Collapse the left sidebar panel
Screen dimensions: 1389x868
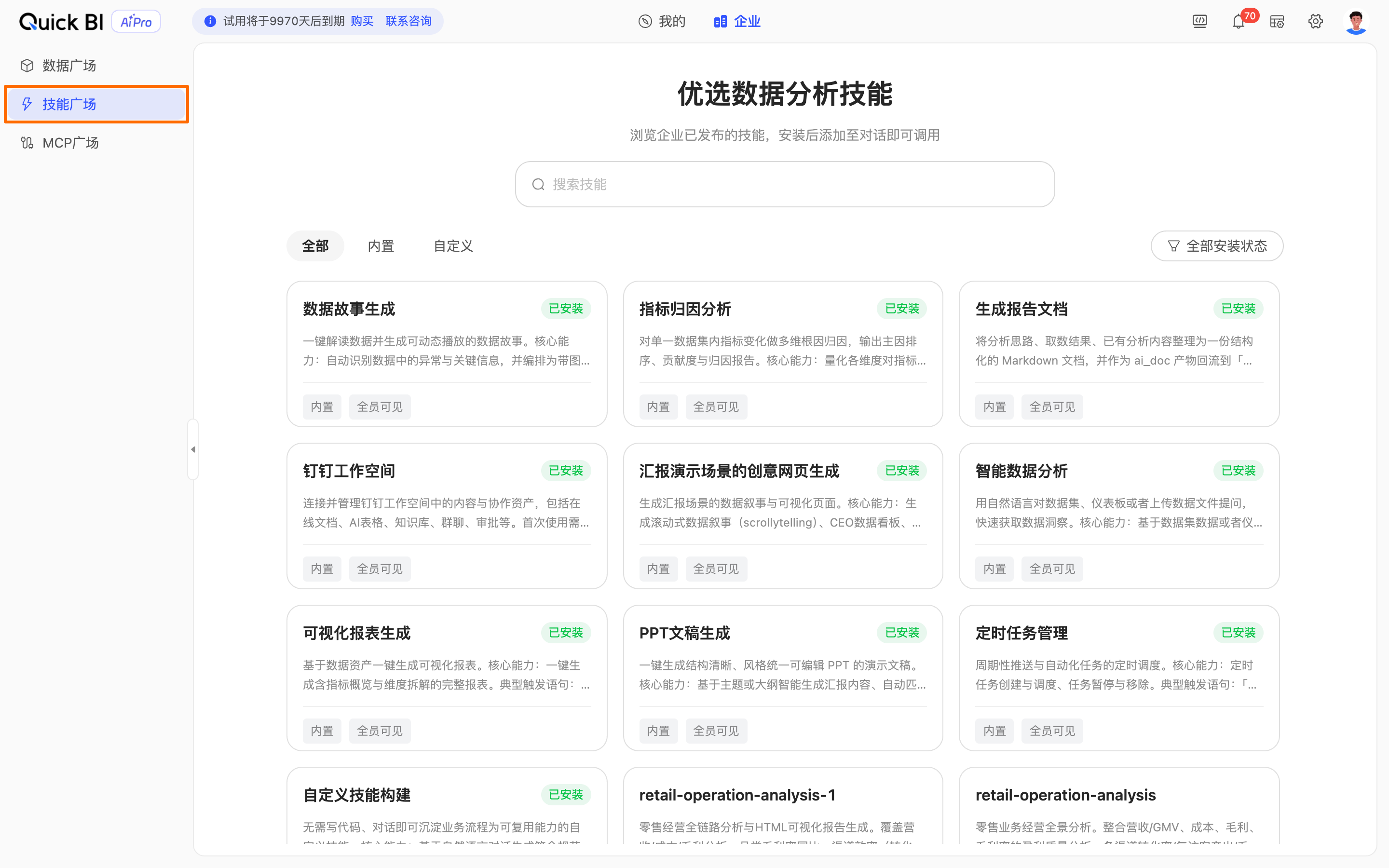click(193, 449)
